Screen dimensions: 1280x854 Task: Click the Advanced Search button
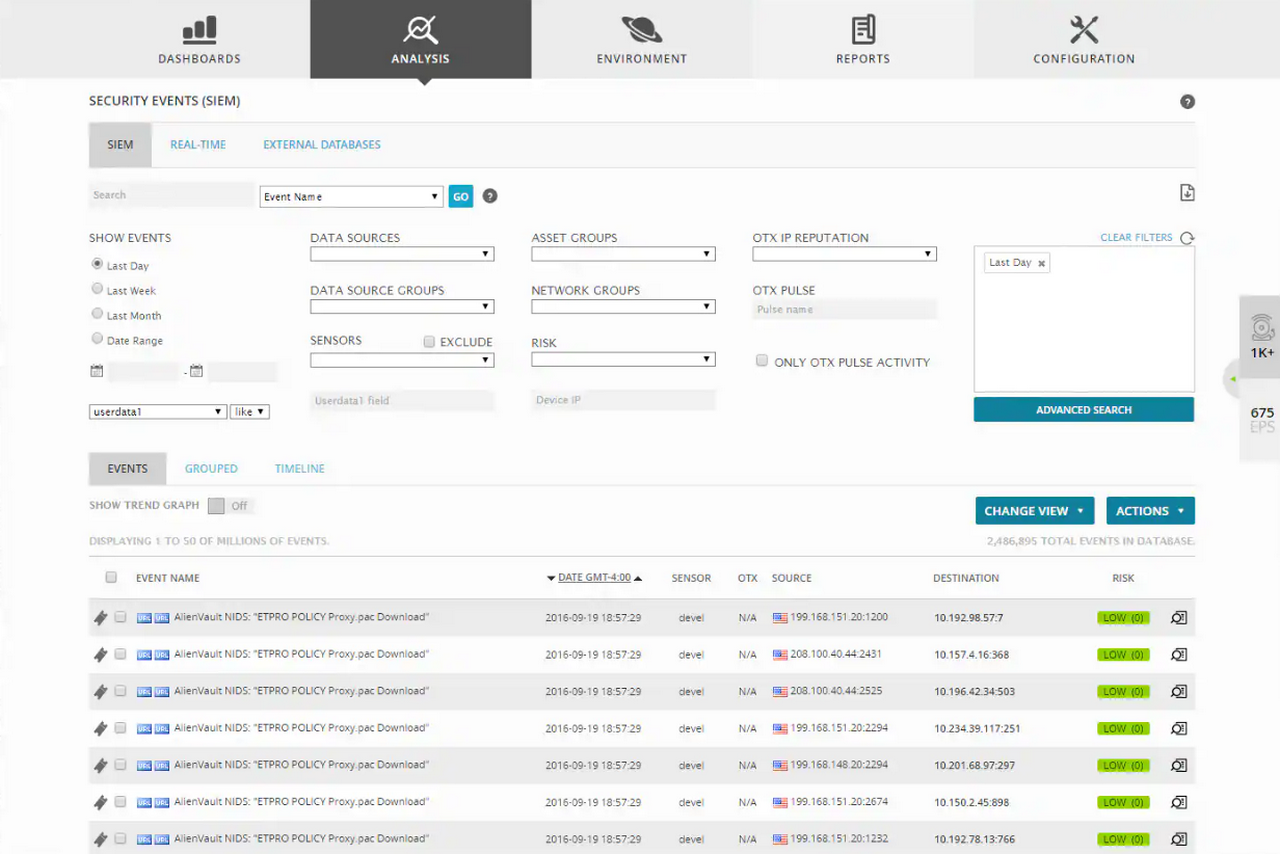pyautogui.click(x=1083, y=410)
